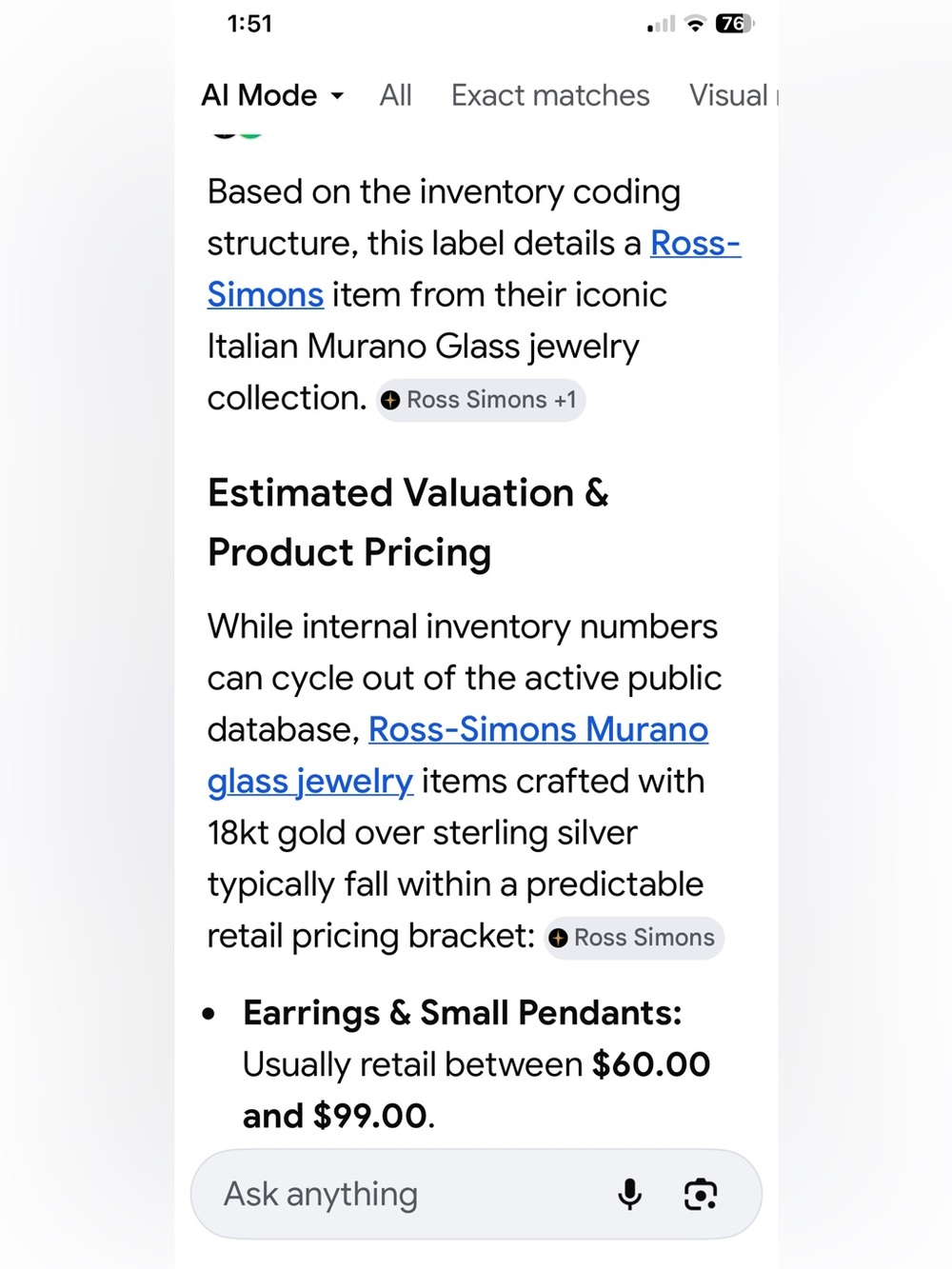Switch to the Exact matches tab
Image resolution: width=952 pixels, height=1269 pixels.
[550, 95]
